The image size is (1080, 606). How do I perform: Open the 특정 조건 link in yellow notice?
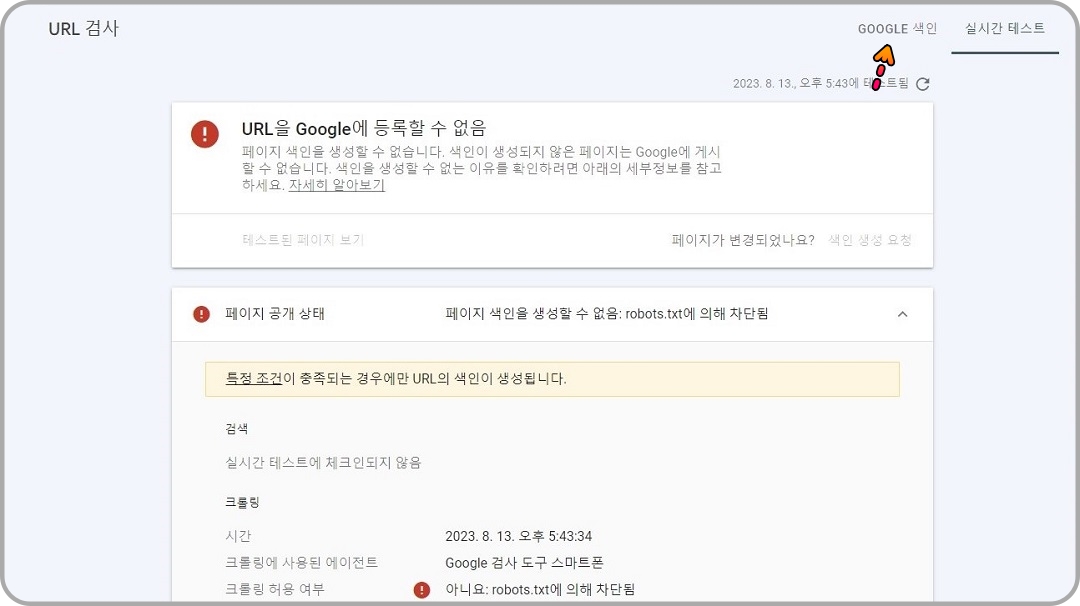253,378
